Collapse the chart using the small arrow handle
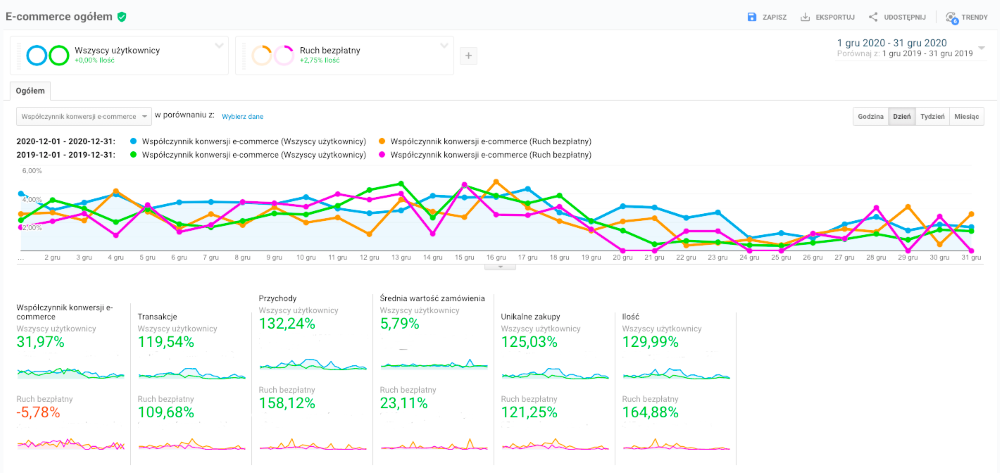Viewport: 1000px width, 473px height. [x=500, y=267]
